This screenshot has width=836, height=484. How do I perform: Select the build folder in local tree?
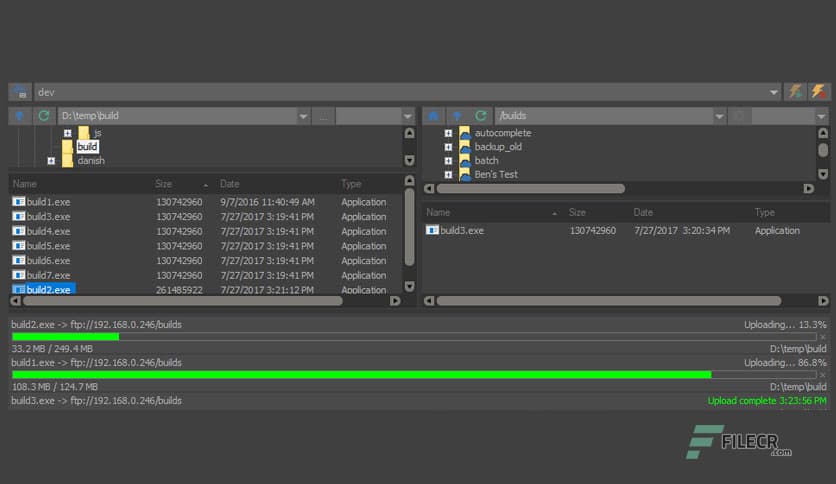[87, 147]
